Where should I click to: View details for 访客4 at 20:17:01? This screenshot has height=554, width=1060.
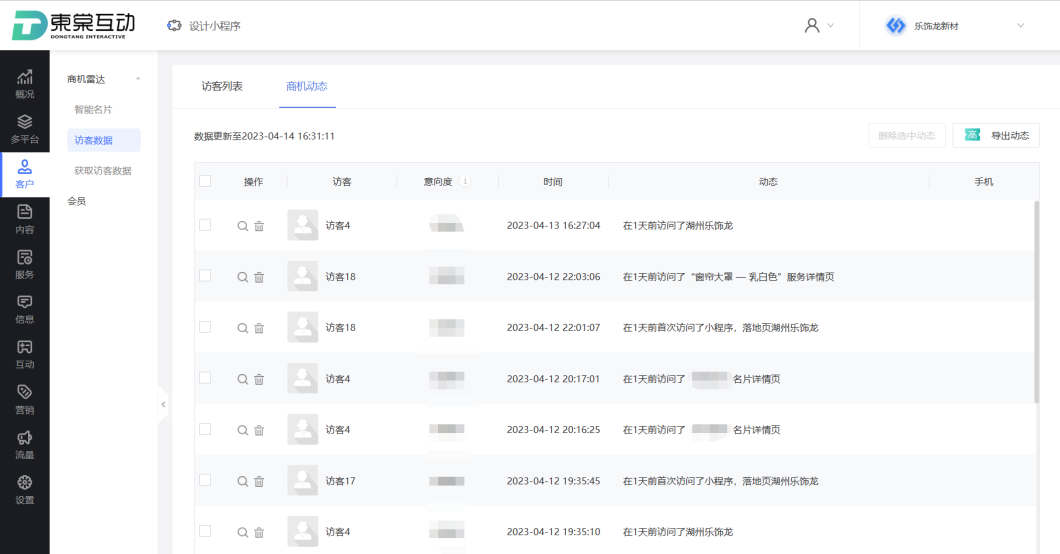click(242, 379)
